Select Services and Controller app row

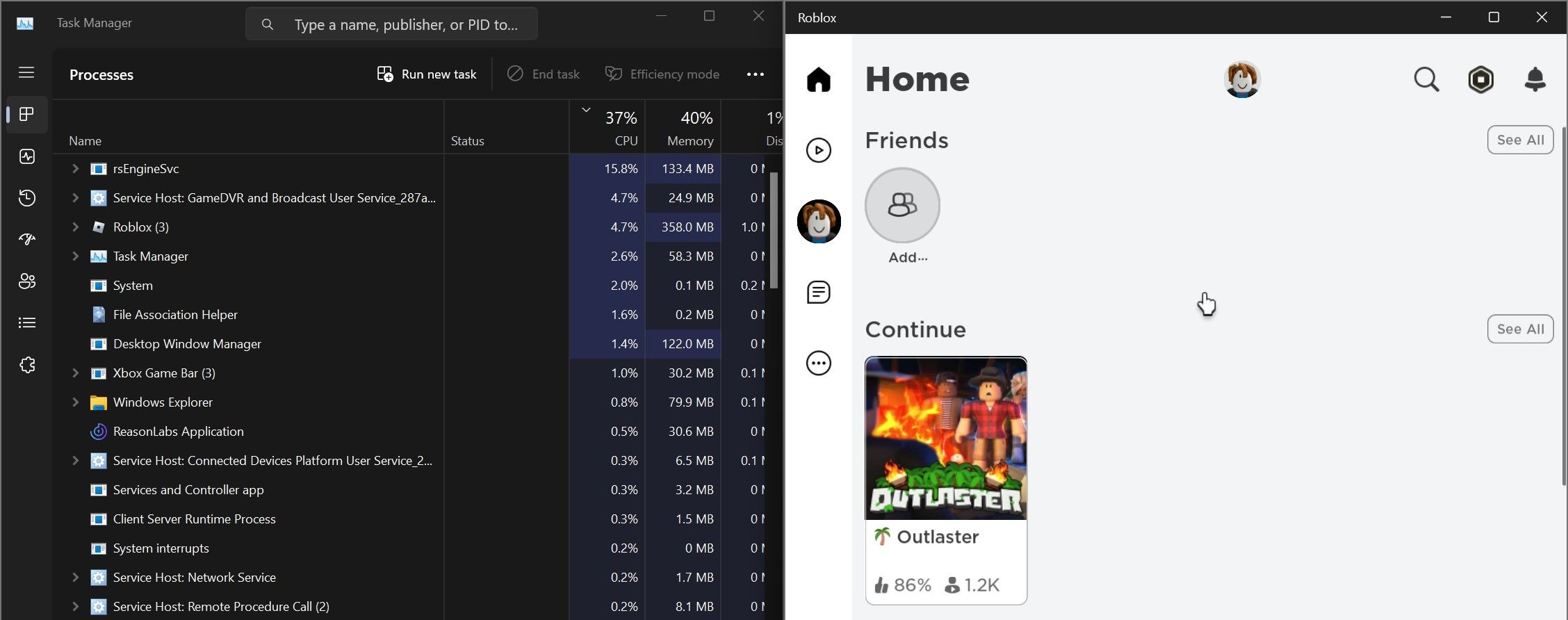417,490
